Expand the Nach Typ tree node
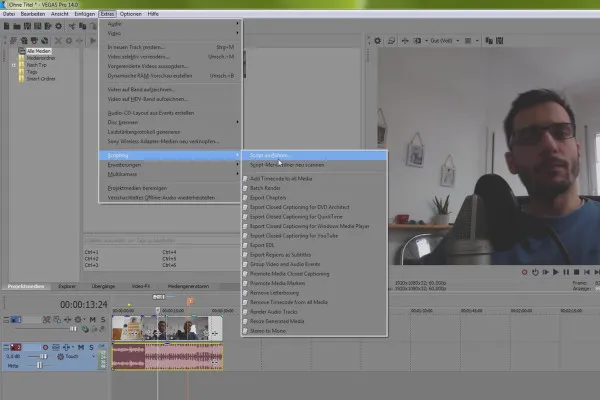600x400 pixels. (x=14, y=65)
